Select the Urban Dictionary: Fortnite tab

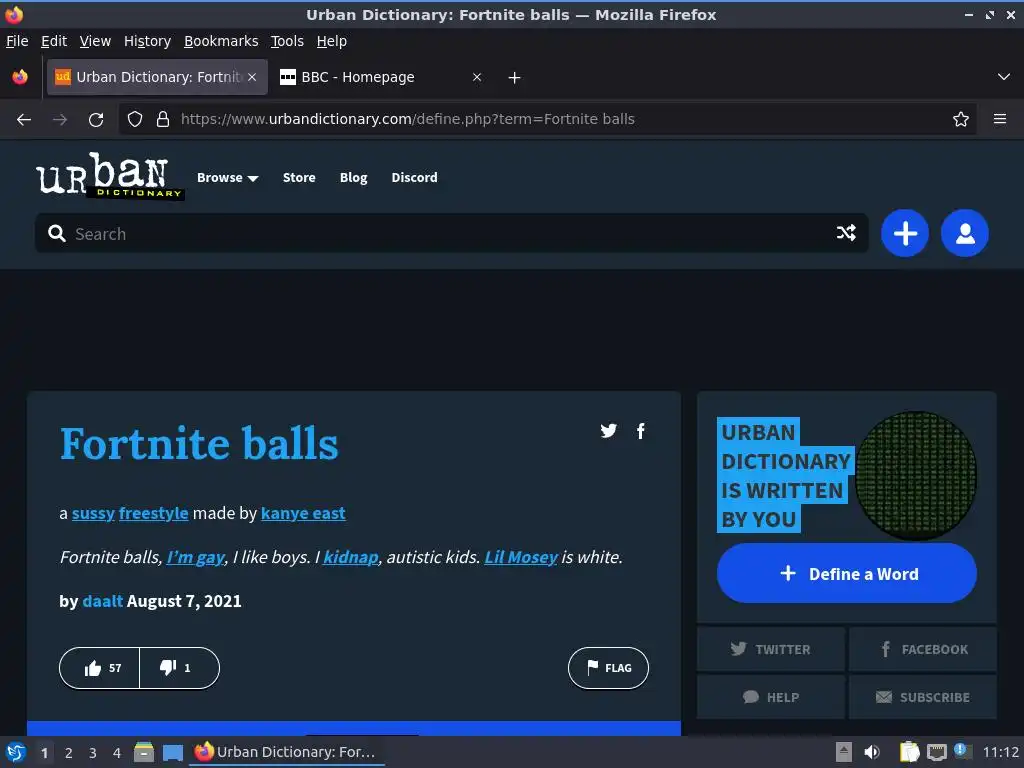[x=157, y=77]
